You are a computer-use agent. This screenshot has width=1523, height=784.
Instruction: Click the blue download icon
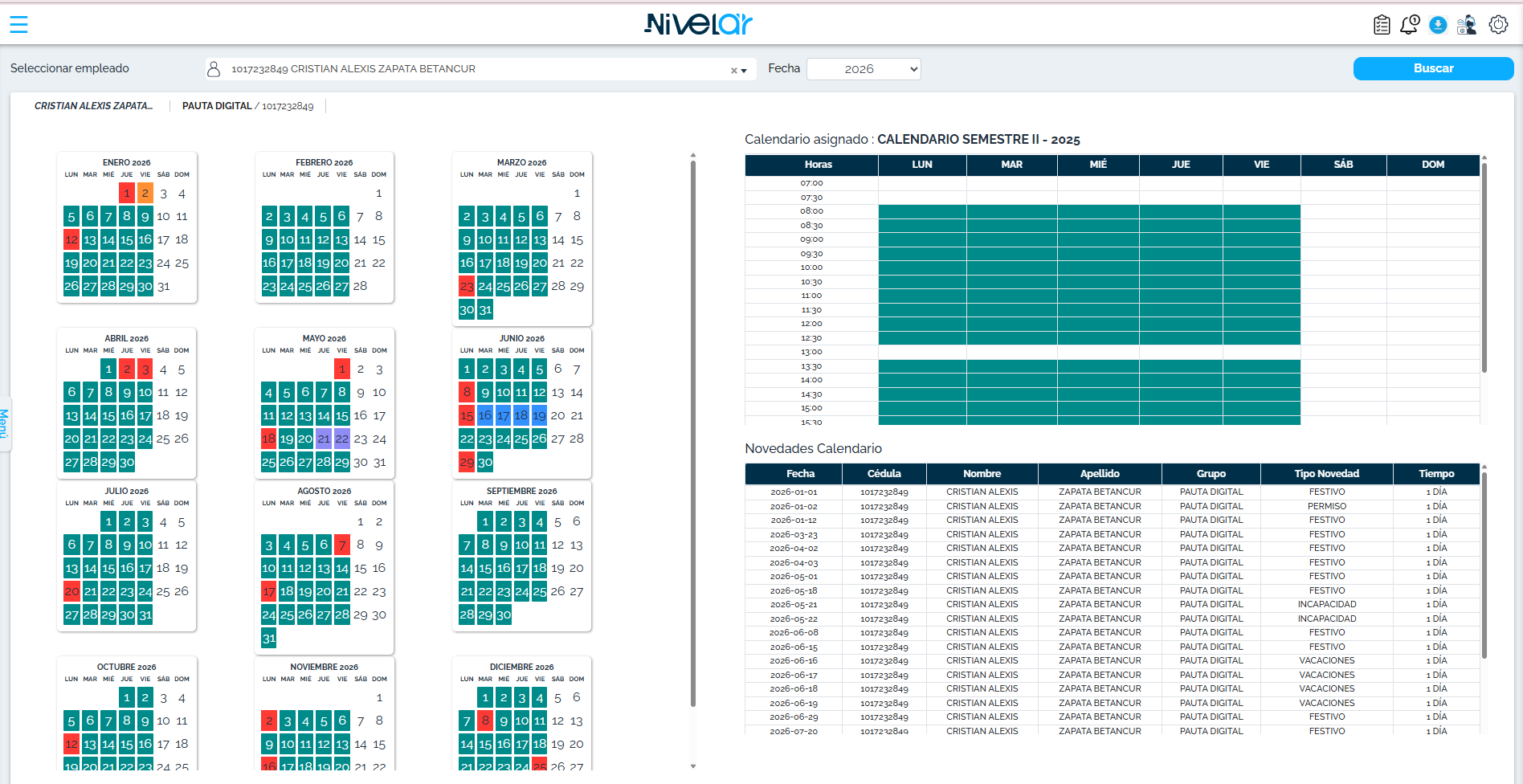click(x=1439, y=25)
